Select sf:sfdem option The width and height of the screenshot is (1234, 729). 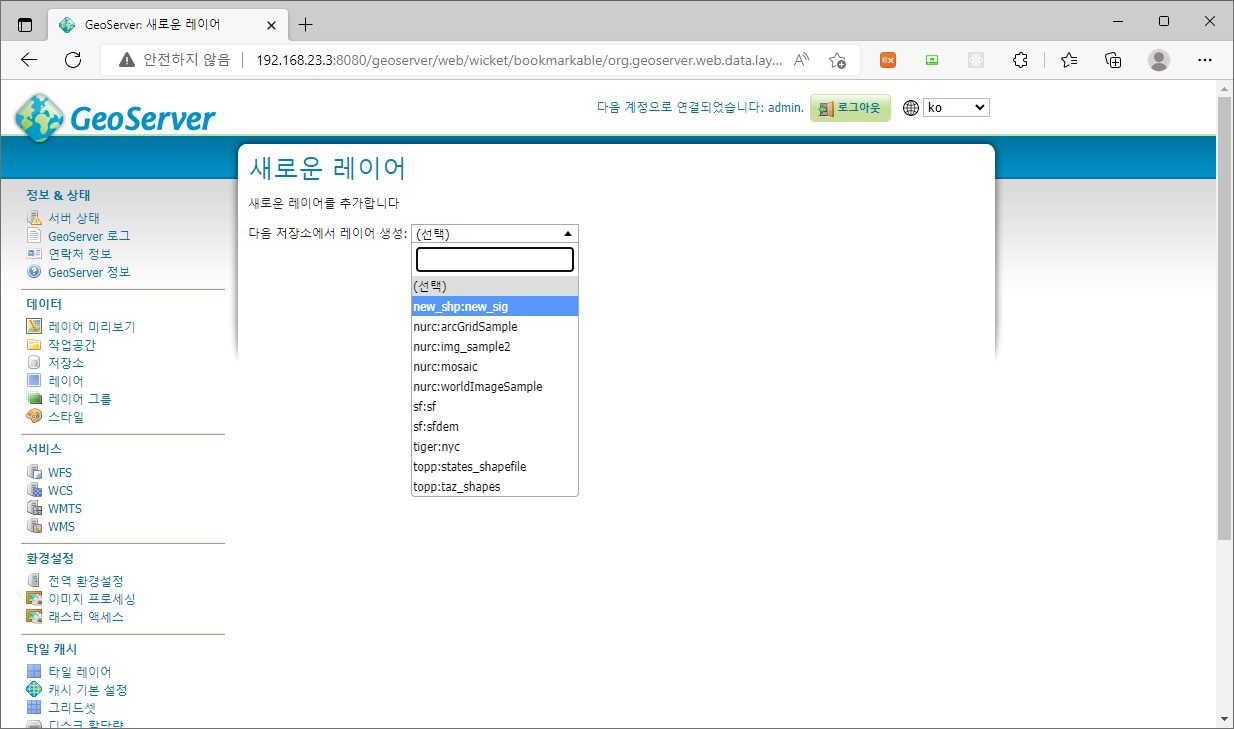[x=495, y=427]
